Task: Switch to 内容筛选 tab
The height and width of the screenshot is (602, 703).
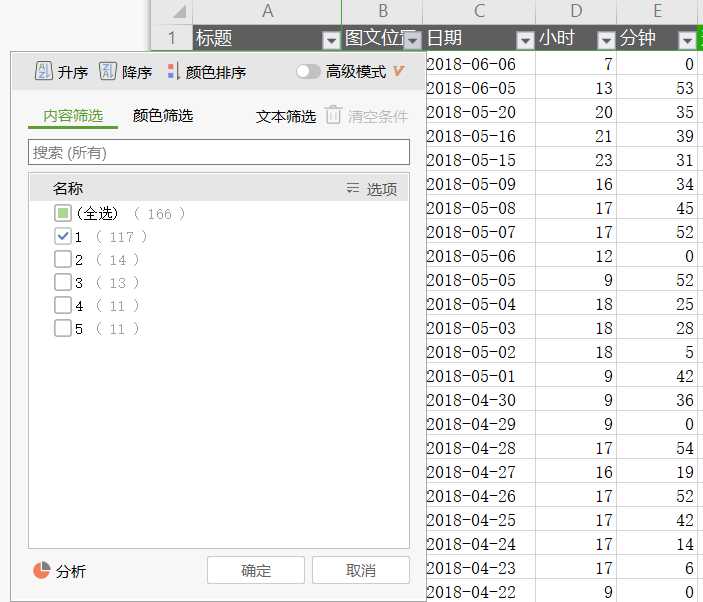Action: point(73,116)
